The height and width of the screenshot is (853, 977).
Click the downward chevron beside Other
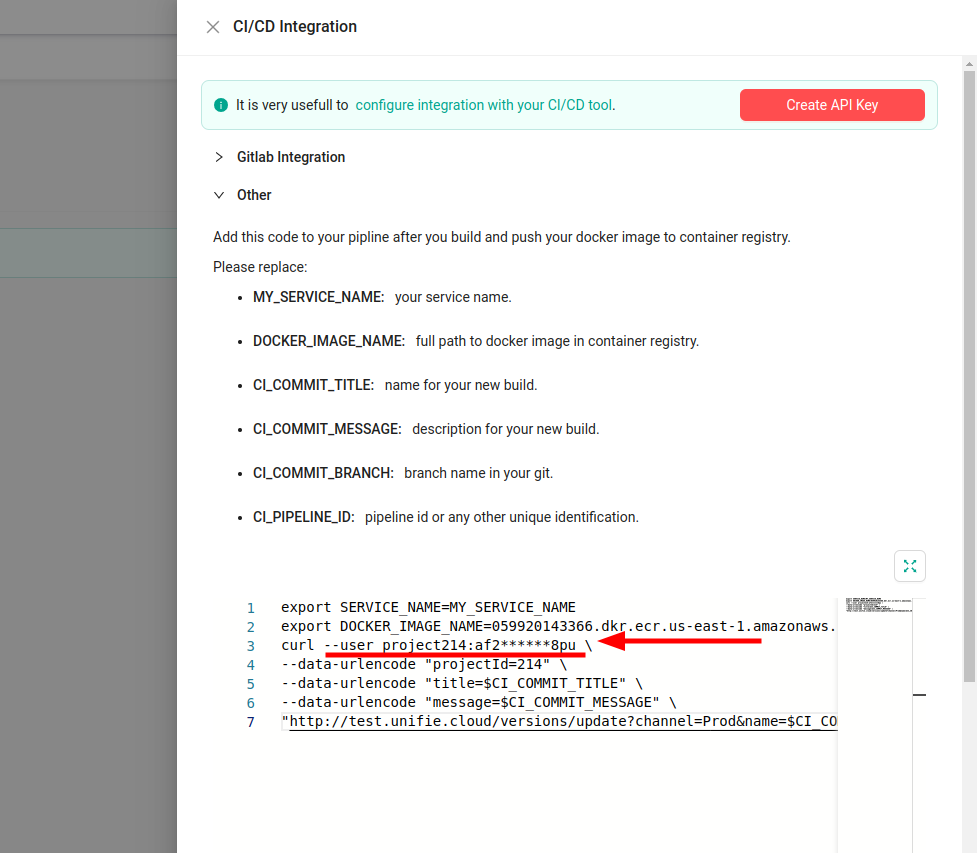point(218,195)
